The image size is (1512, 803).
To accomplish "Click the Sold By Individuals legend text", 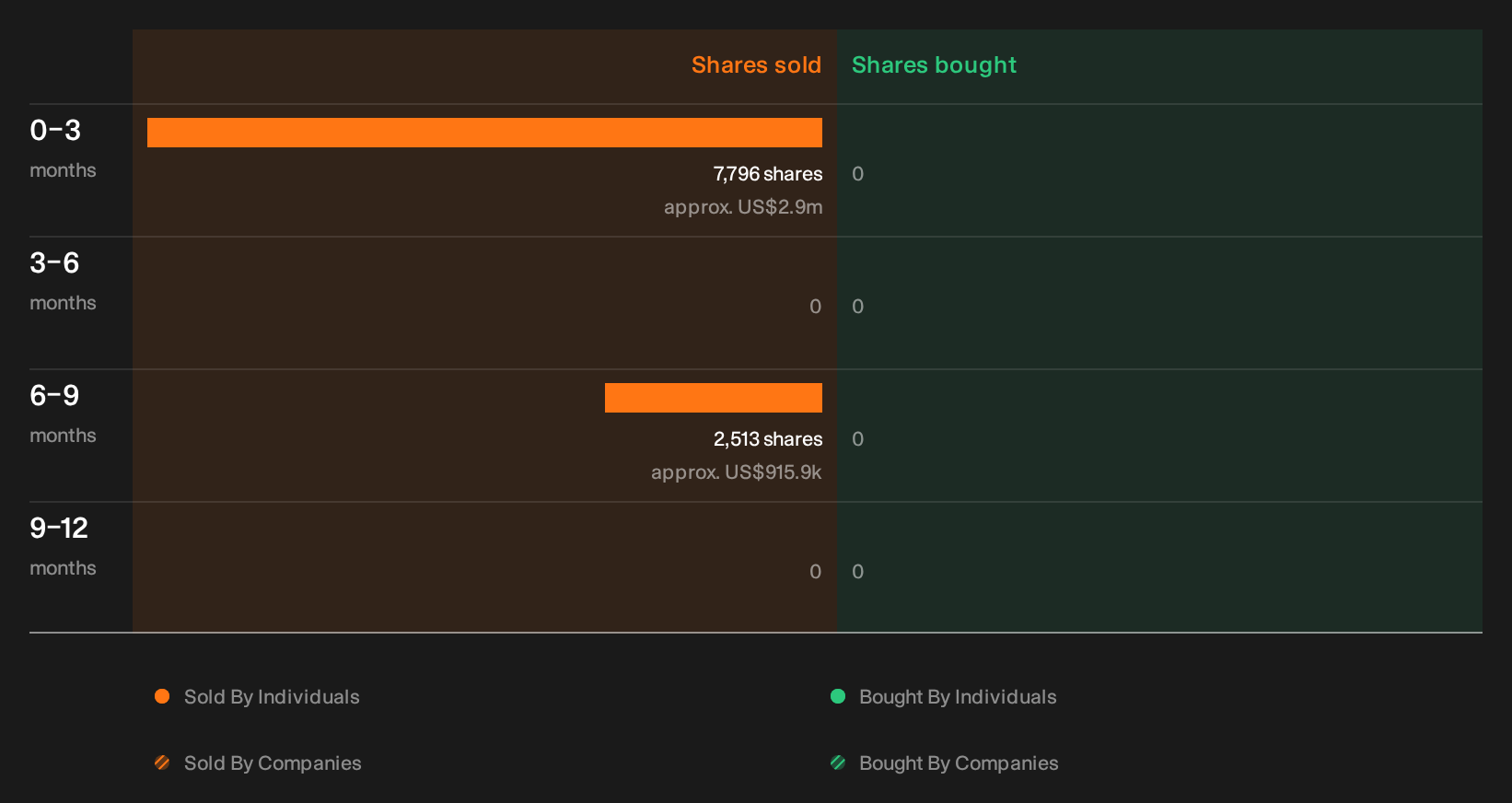I will click(272, 697).
